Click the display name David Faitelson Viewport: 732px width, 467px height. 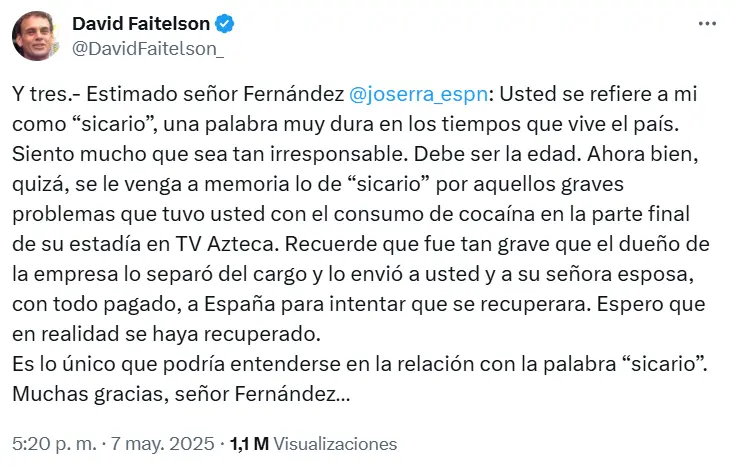141,23
